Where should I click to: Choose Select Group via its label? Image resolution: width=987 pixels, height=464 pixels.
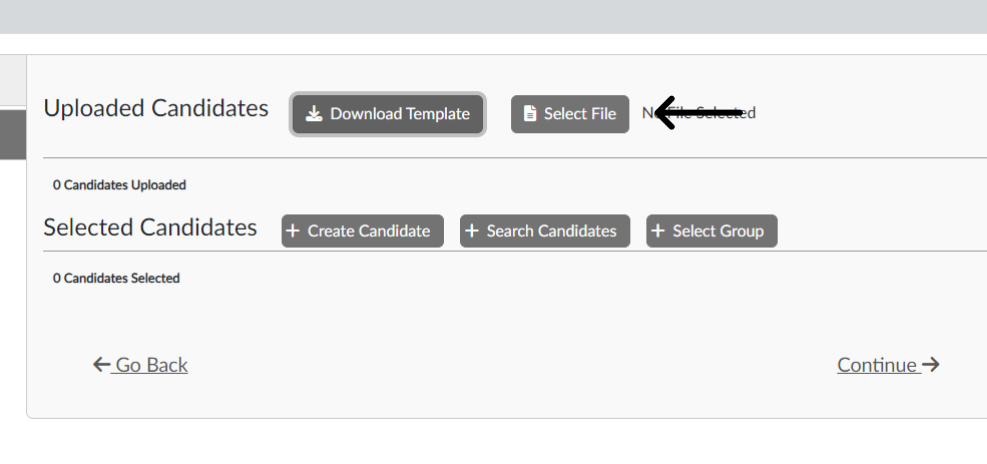717,231
